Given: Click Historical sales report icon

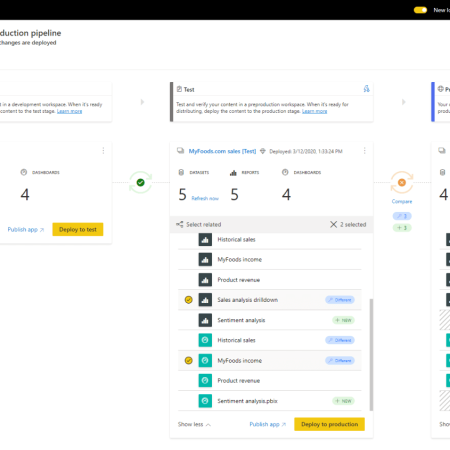Looking at the screenshot, I should tap(205, 239).
